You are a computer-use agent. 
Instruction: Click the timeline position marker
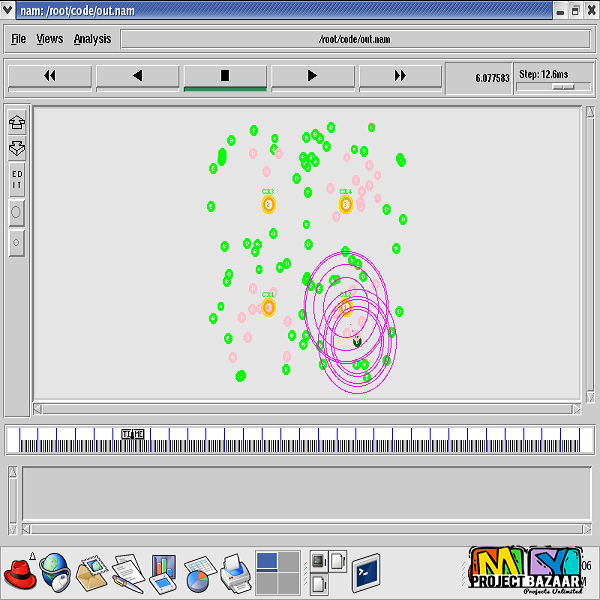coord(132,434)
